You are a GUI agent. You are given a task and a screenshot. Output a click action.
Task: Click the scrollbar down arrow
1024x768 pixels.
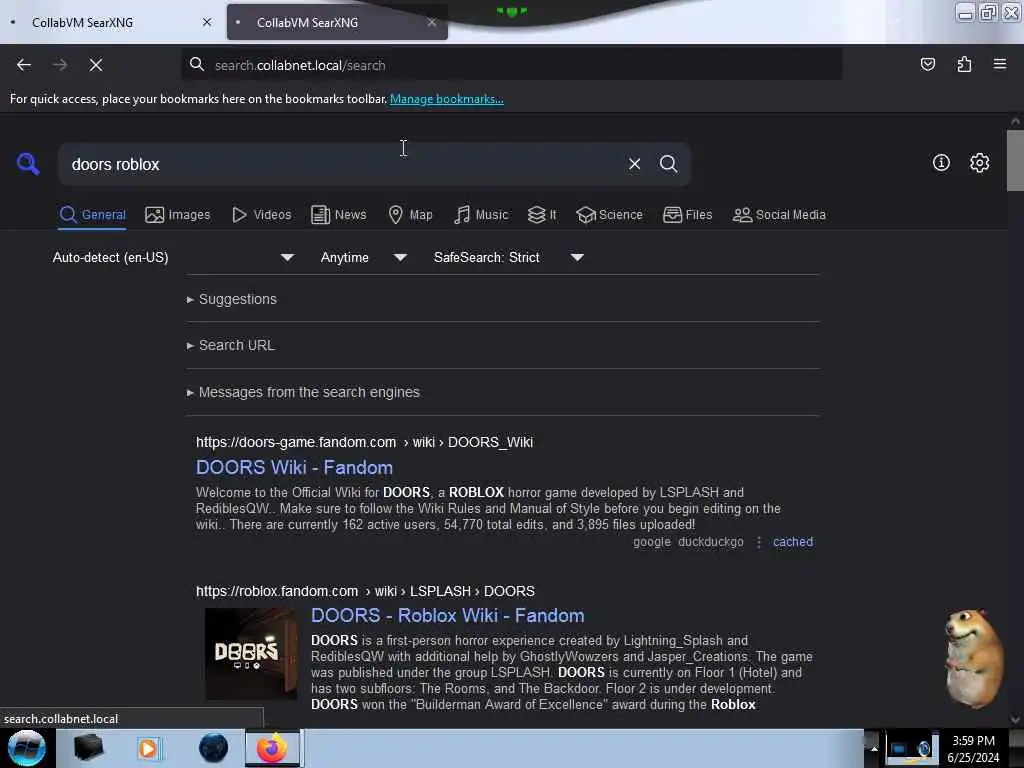(x=1015, y=720)
